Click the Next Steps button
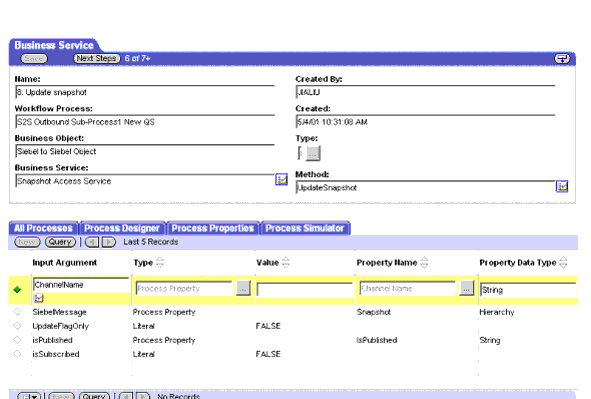 pyautogui.click(x=96, y=58)
